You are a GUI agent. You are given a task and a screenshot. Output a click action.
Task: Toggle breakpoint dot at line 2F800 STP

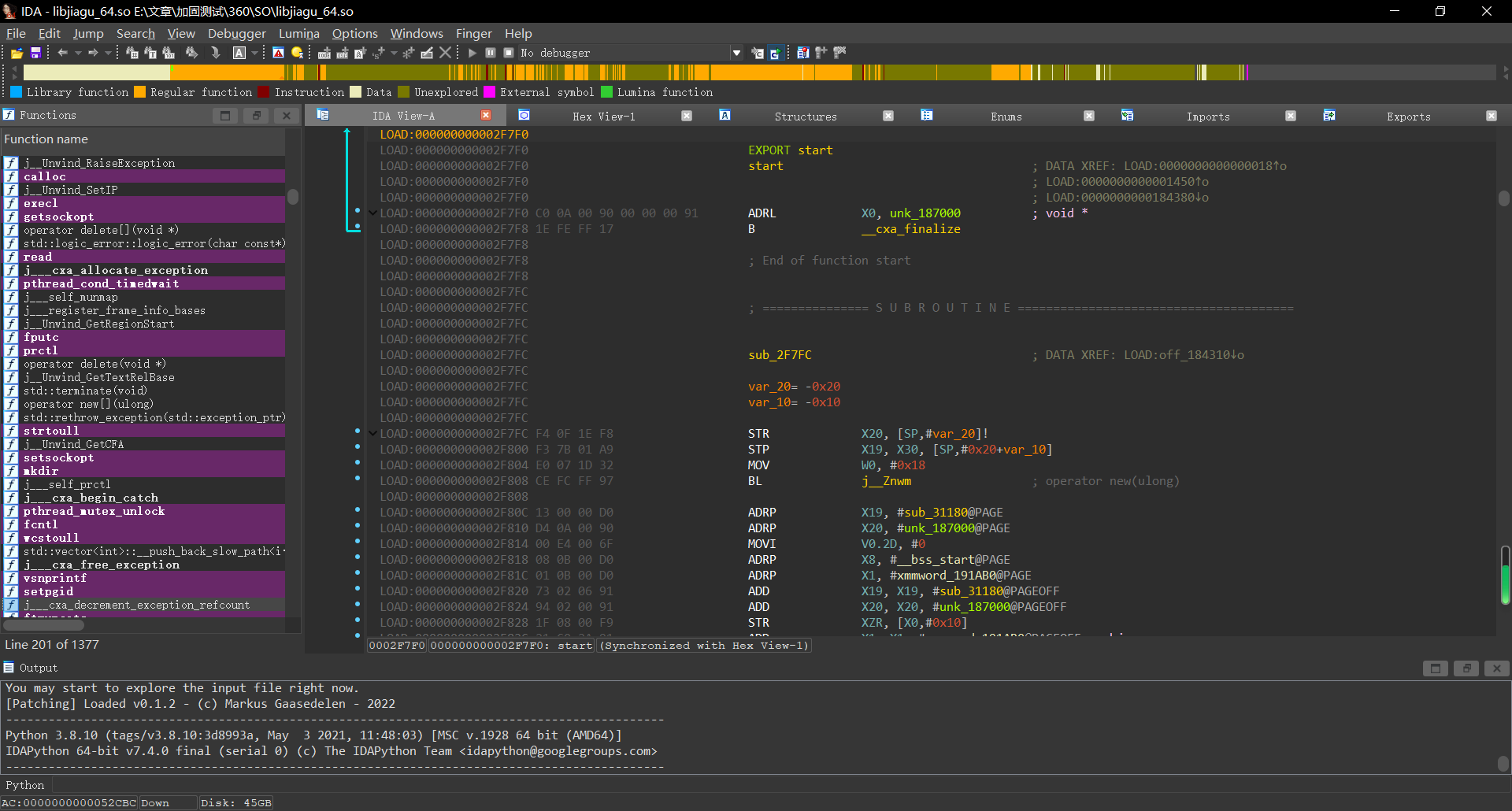click(358, 447)
